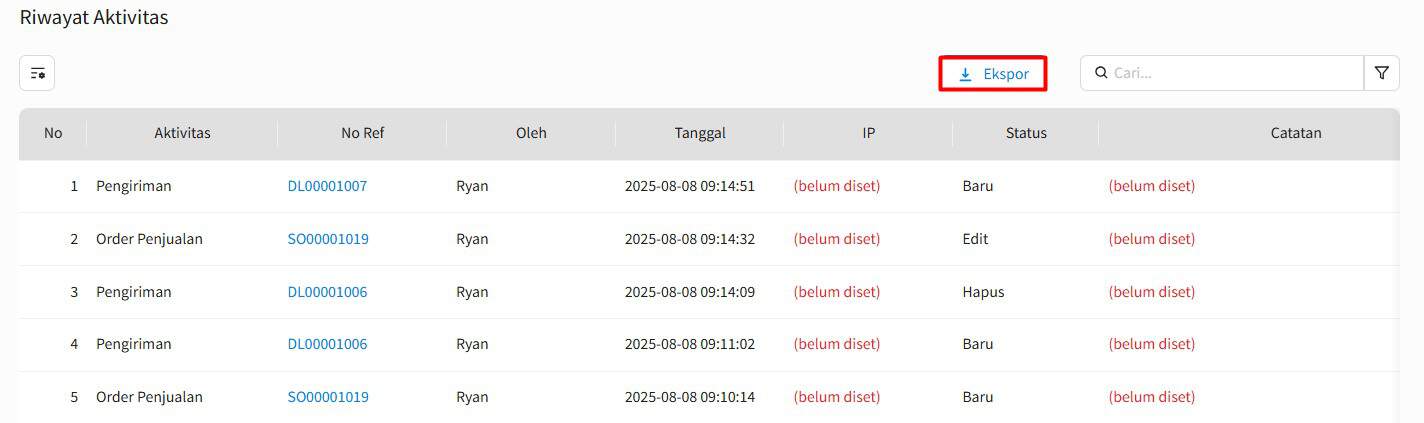1424x423 pixels.
Task: Sort by the No Ref column header
Action: click(362, 133)
